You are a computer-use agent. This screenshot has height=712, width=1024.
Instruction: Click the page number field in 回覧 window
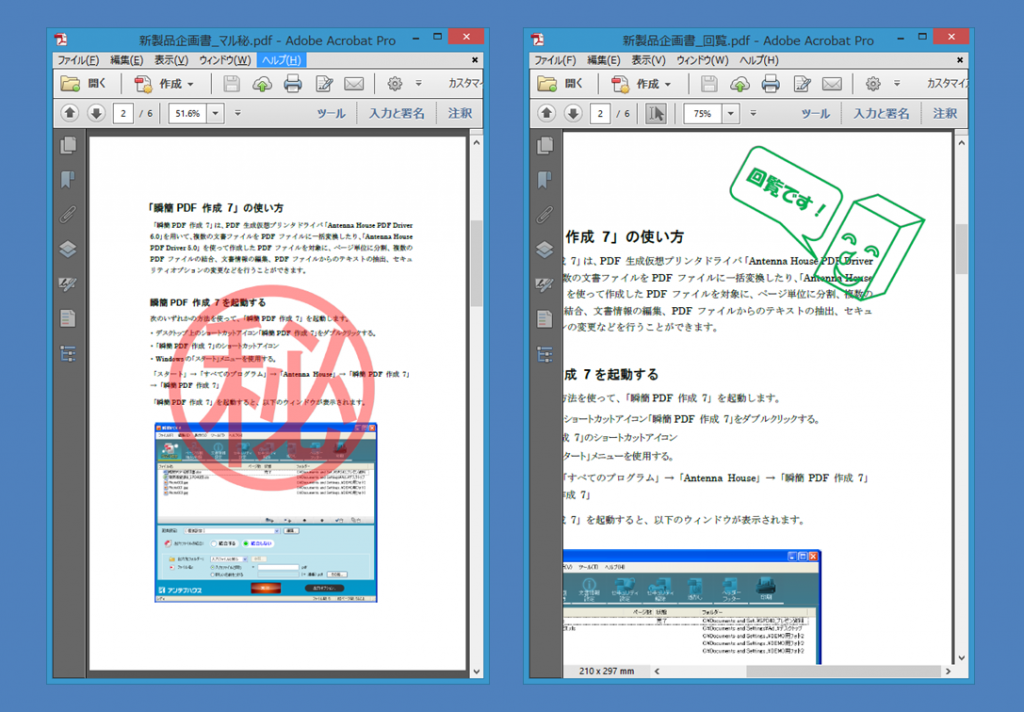(x=600, y=114)
